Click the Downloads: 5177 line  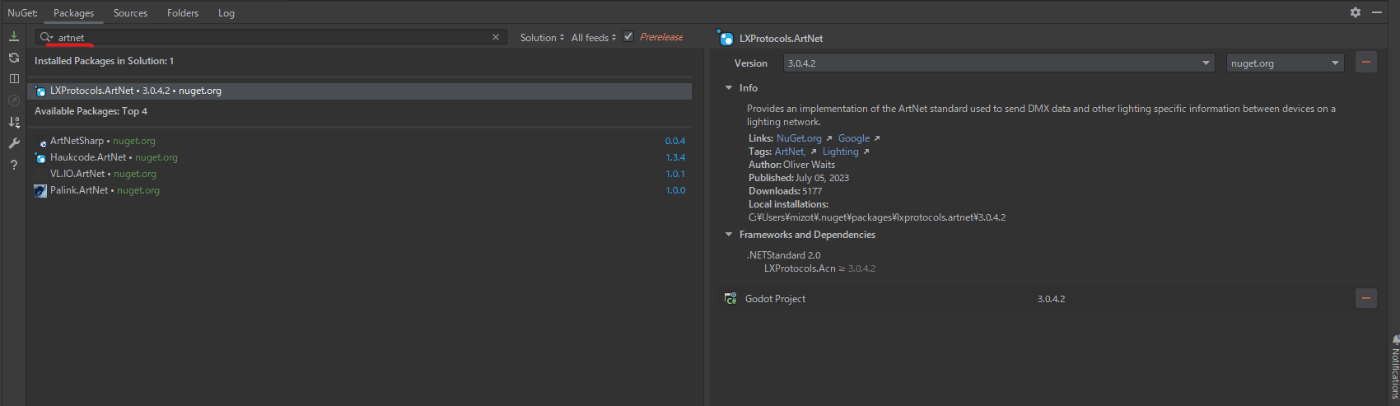pyautogui.click(x=785, y=190)
